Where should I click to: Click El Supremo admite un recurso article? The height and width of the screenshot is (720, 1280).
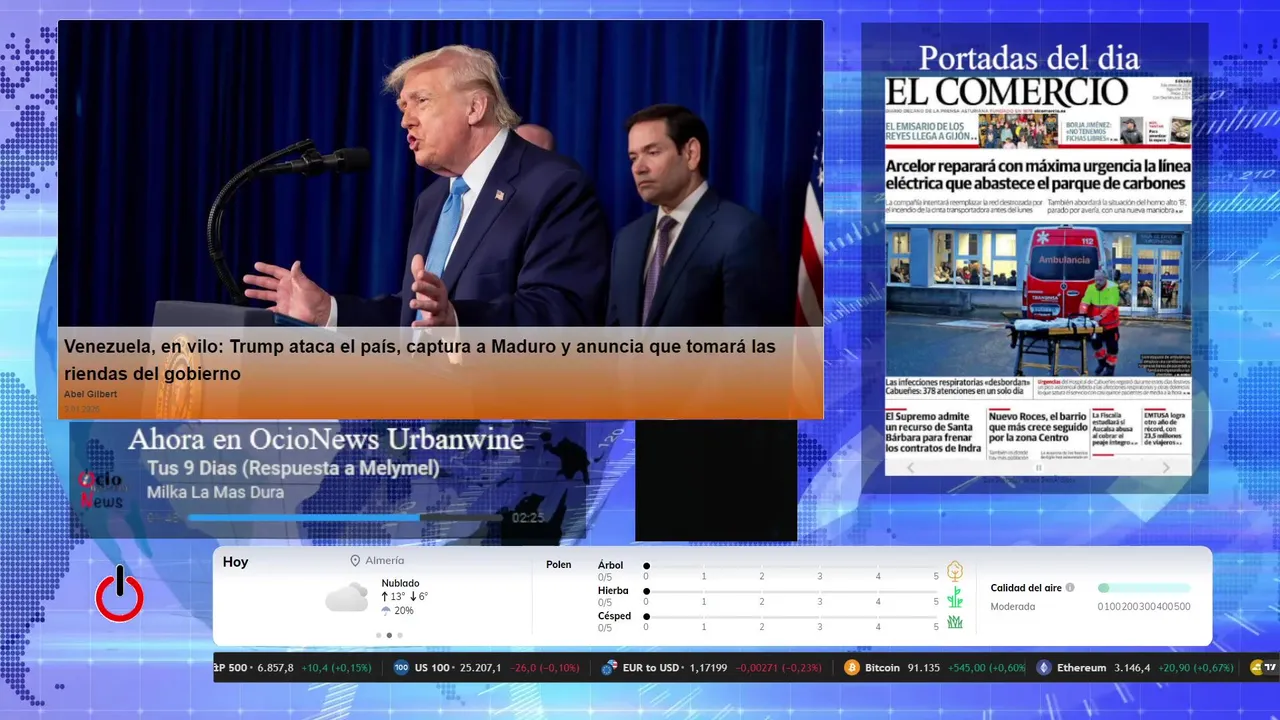932,432
